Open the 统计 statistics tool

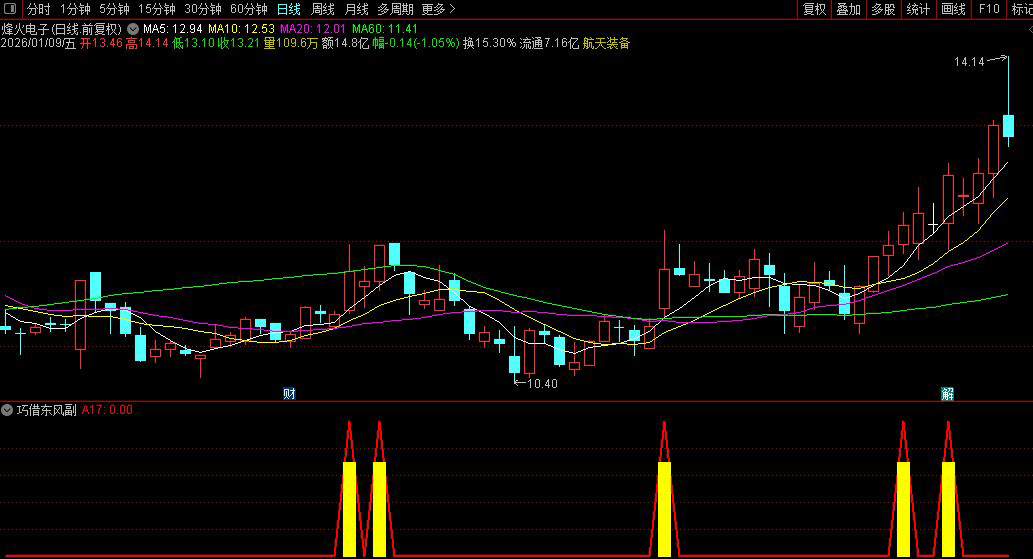pos(918,9)
